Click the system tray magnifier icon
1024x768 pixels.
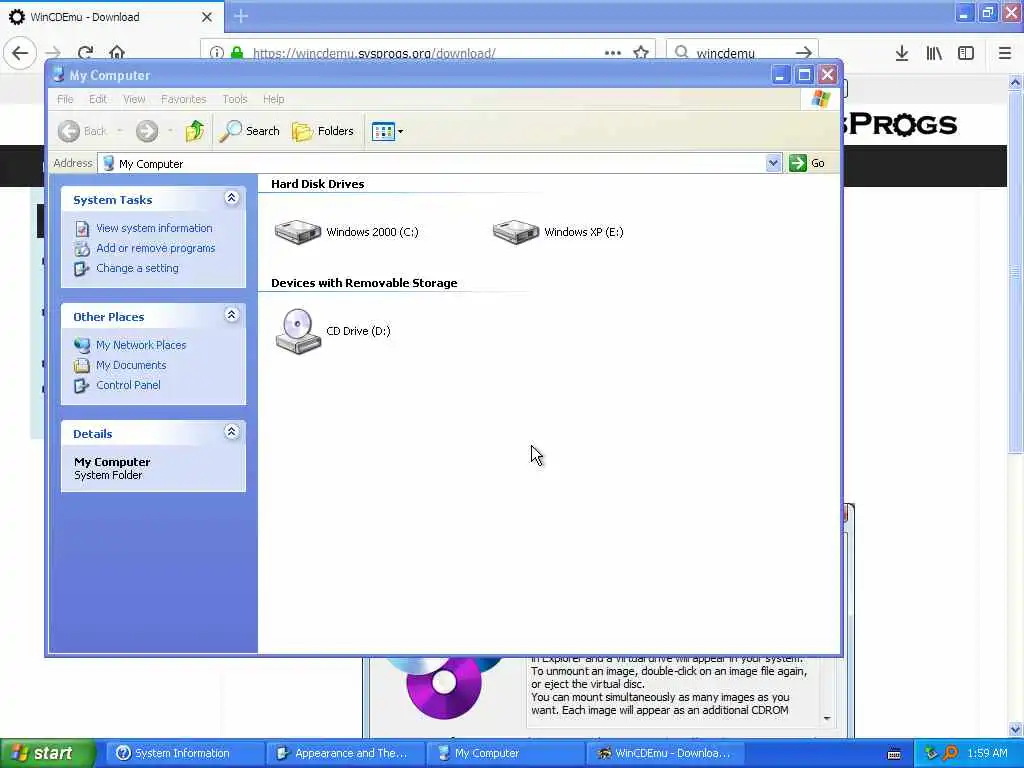pyautogui.click(x=950, y=754)
